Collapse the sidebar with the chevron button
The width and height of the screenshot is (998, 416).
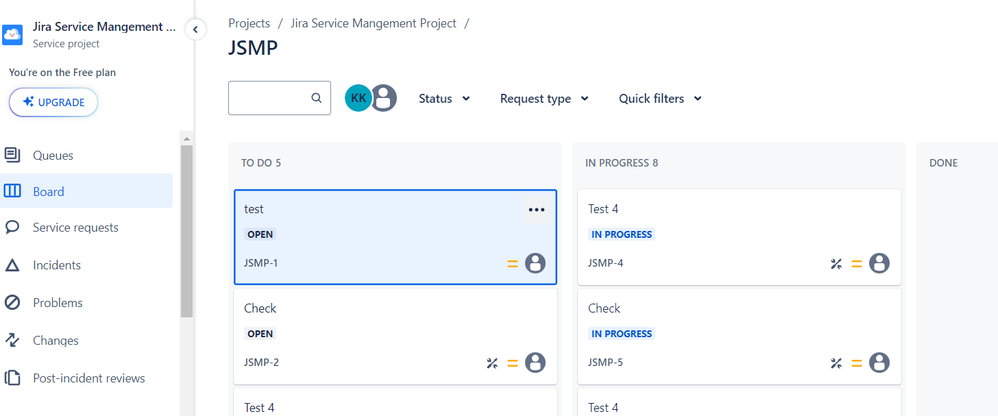(x=195, y=29)
